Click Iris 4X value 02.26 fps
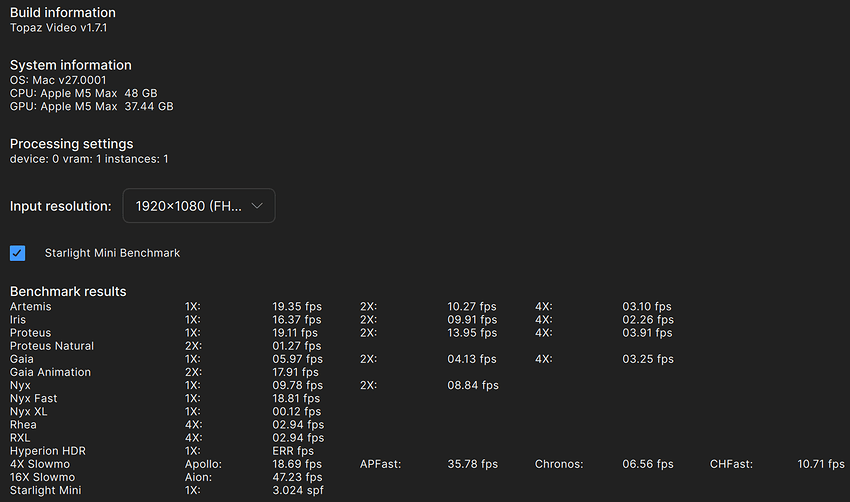 (648, 319)
